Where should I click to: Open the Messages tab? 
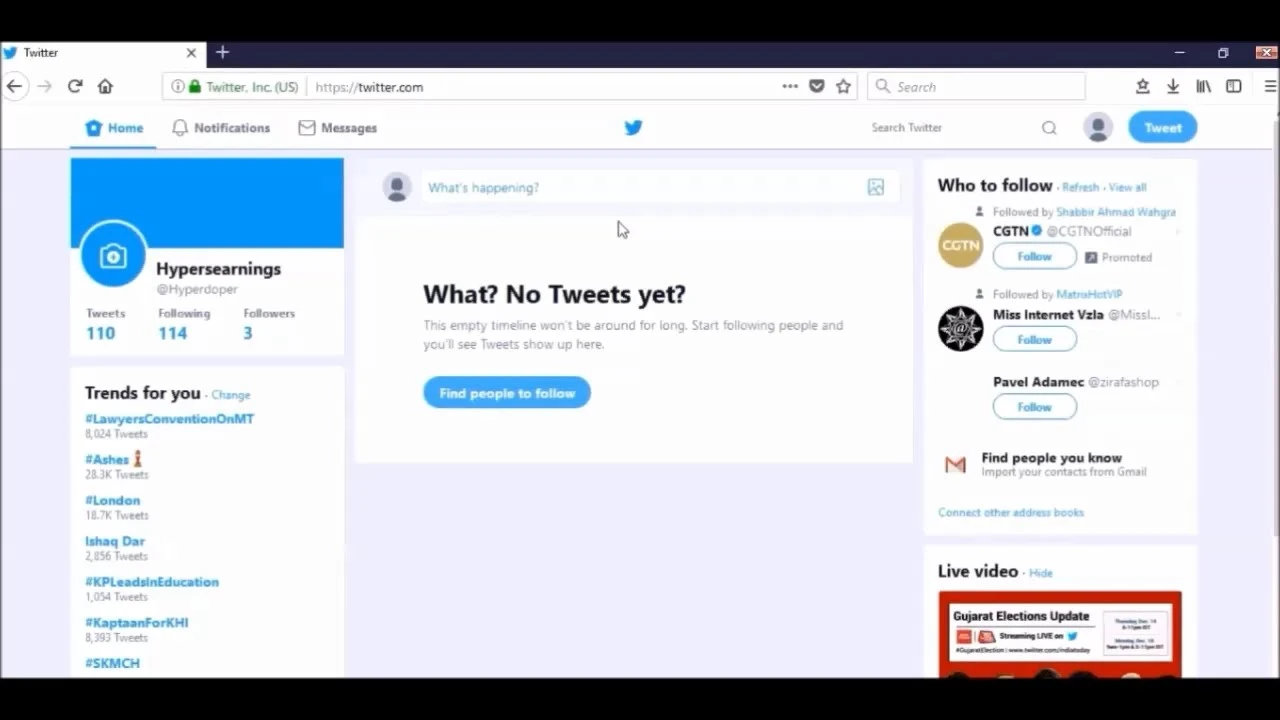[338, 128]
